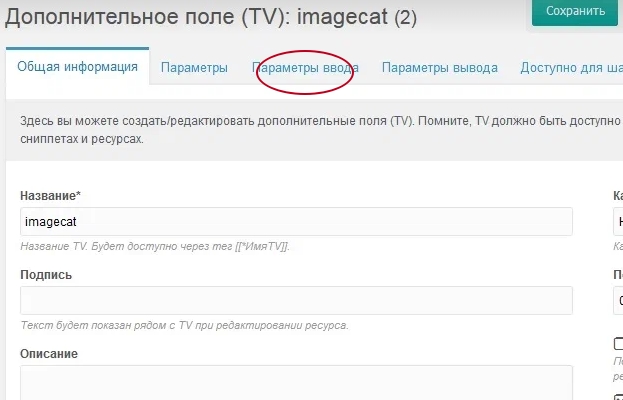The image size is (623, 400).
Task: Click inside the Описание text area
Action: (x=296, y=382)
